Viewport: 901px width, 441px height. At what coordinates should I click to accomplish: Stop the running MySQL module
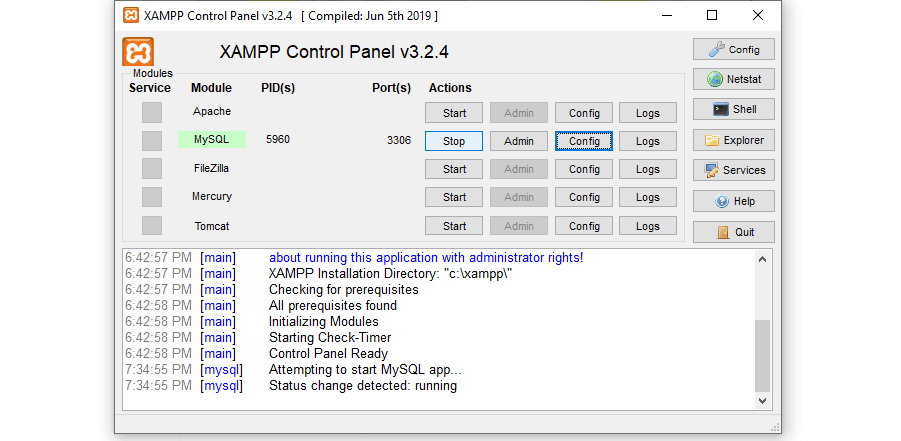454,141
